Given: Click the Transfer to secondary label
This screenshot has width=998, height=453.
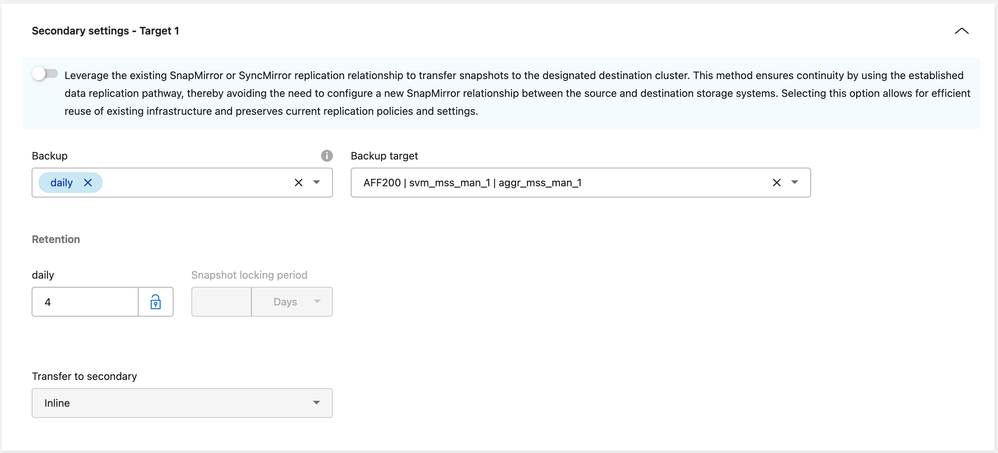Looking at the screenshot, I should pyautogui.click(x=84, y=376).
